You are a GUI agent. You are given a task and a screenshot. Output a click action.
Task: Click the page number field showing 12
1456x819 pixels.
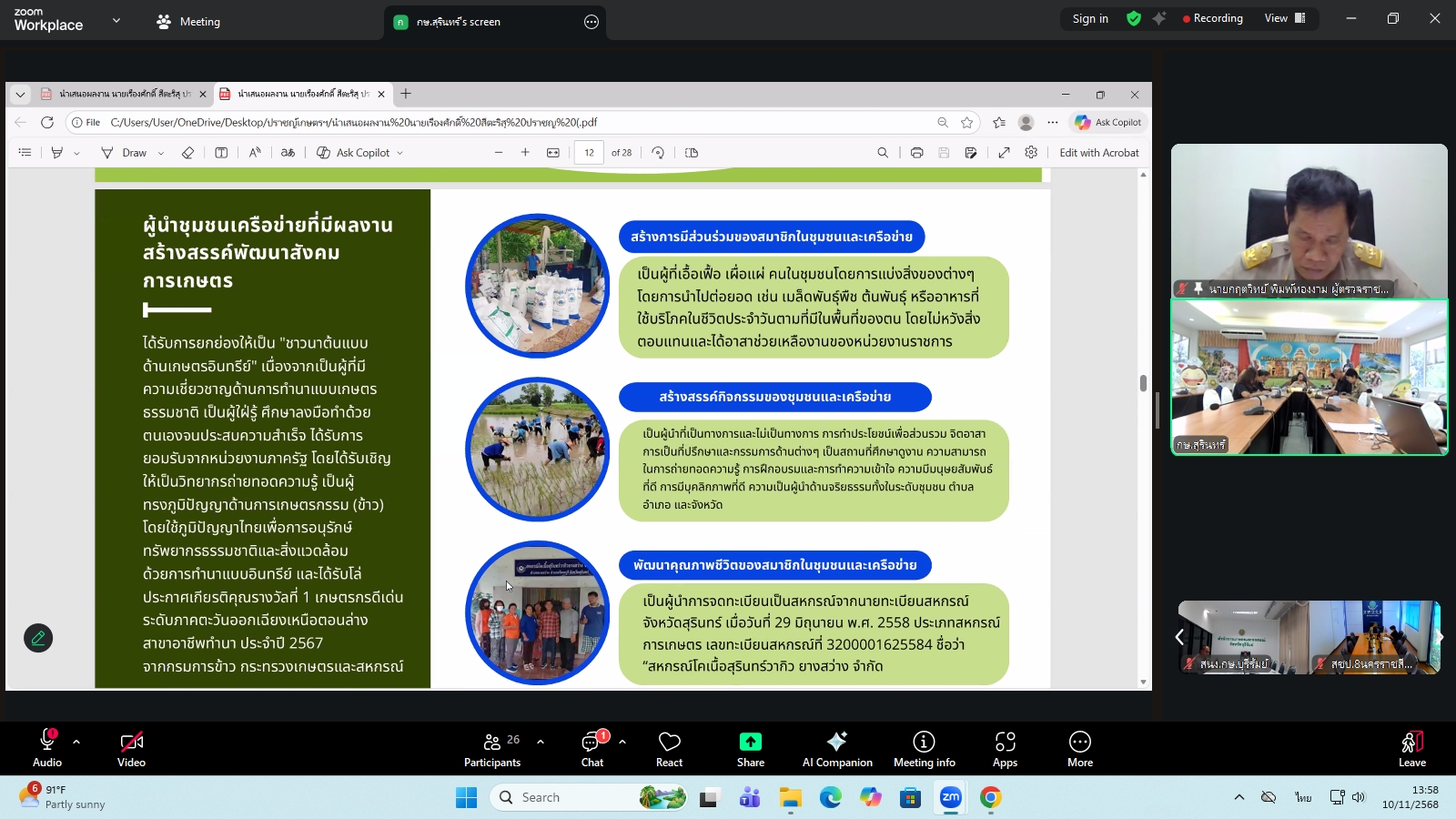(590, 152)
